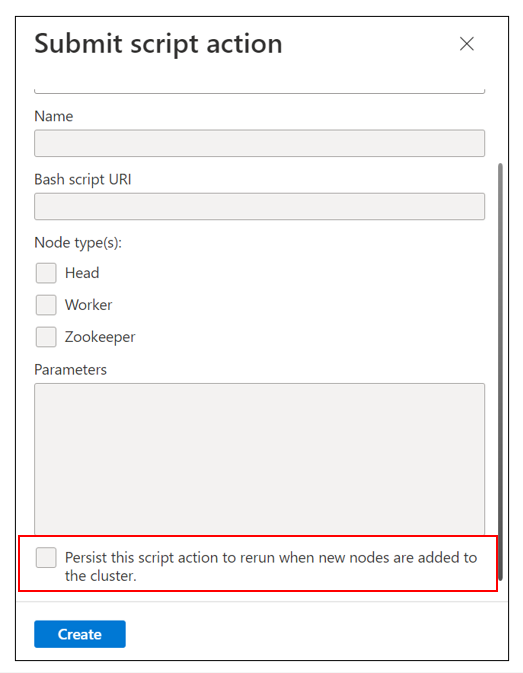523x673 pixels.
Task: Click the Zookeeper label text
Action: (100, 337)
